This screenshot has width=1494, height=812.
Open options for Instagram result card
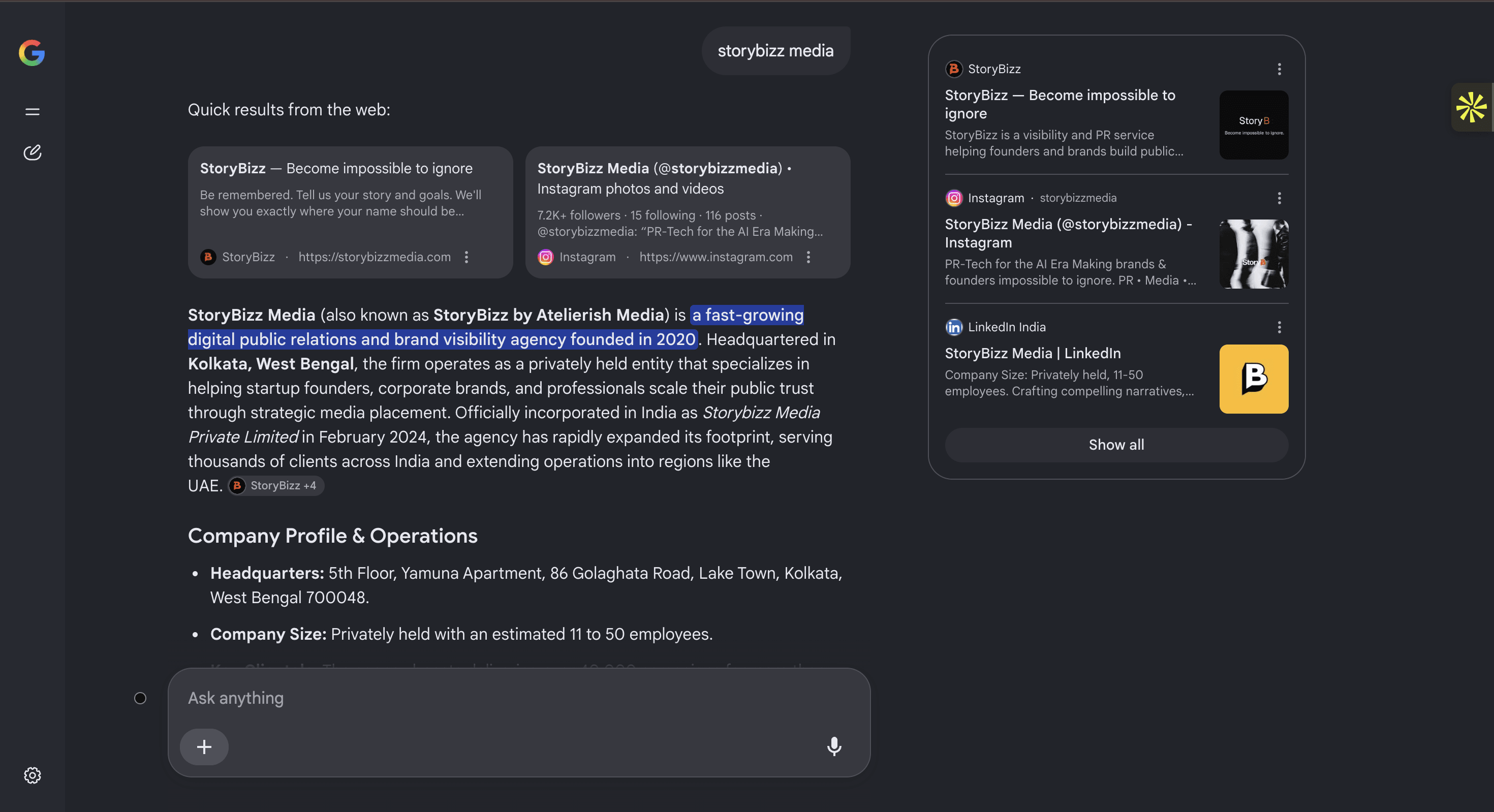point(808,257)
